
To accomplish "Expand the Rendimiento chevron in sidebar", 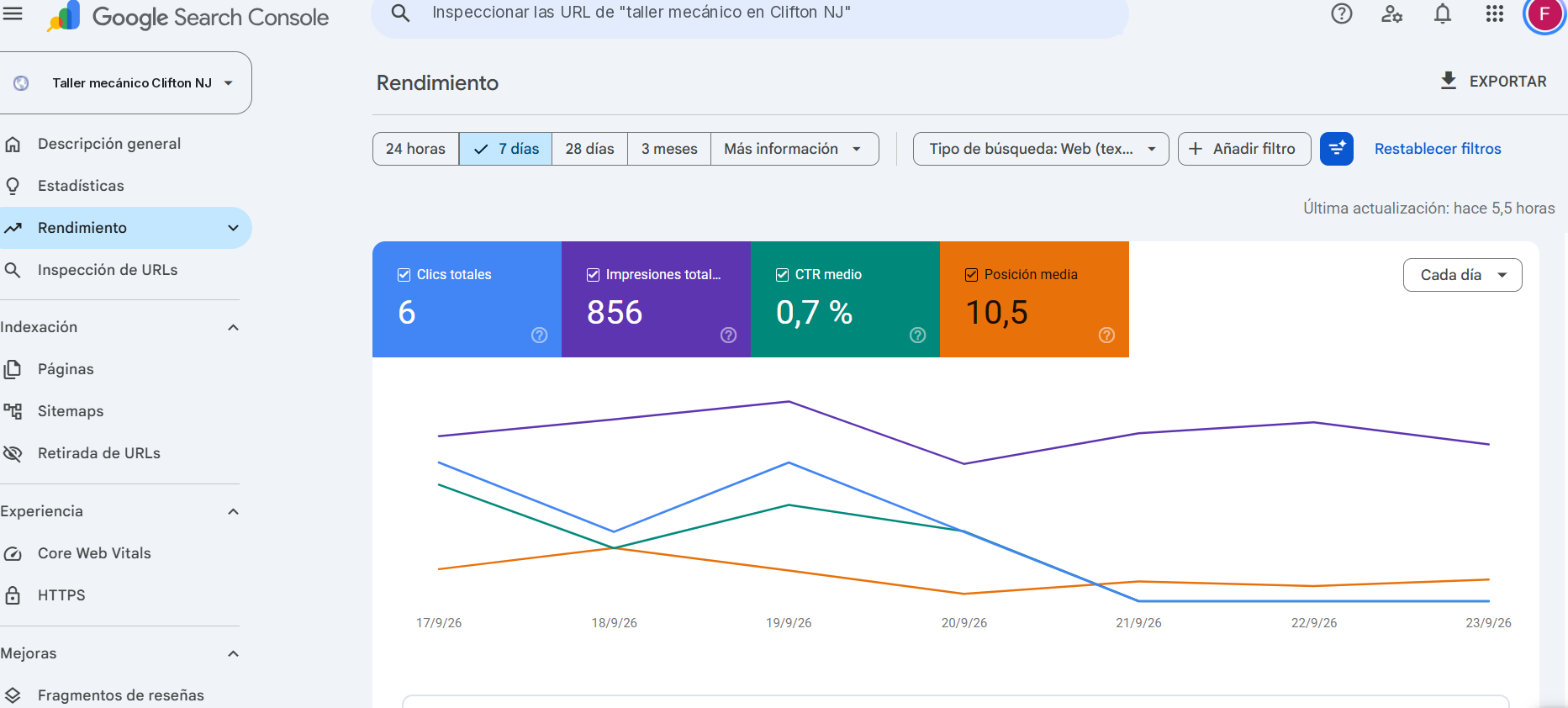I will 234,228.
